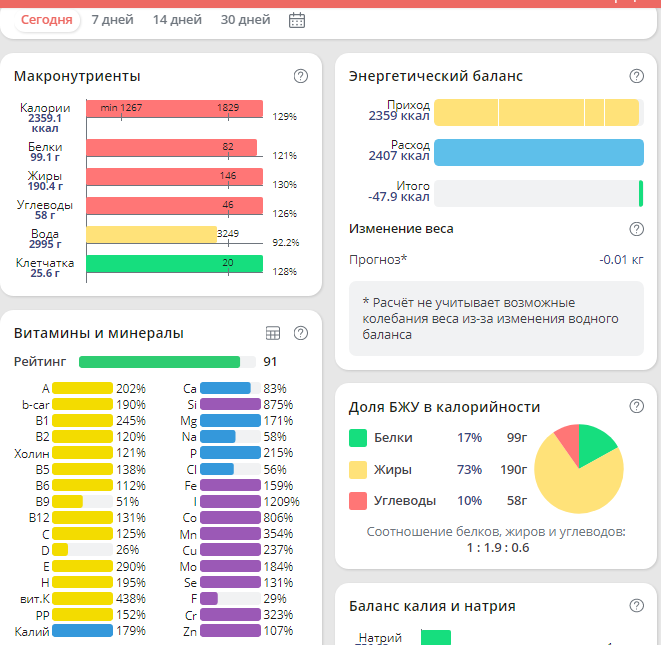Open table view of Витамины и минералы
The image size is (661, 645).
tap(273, 333)
